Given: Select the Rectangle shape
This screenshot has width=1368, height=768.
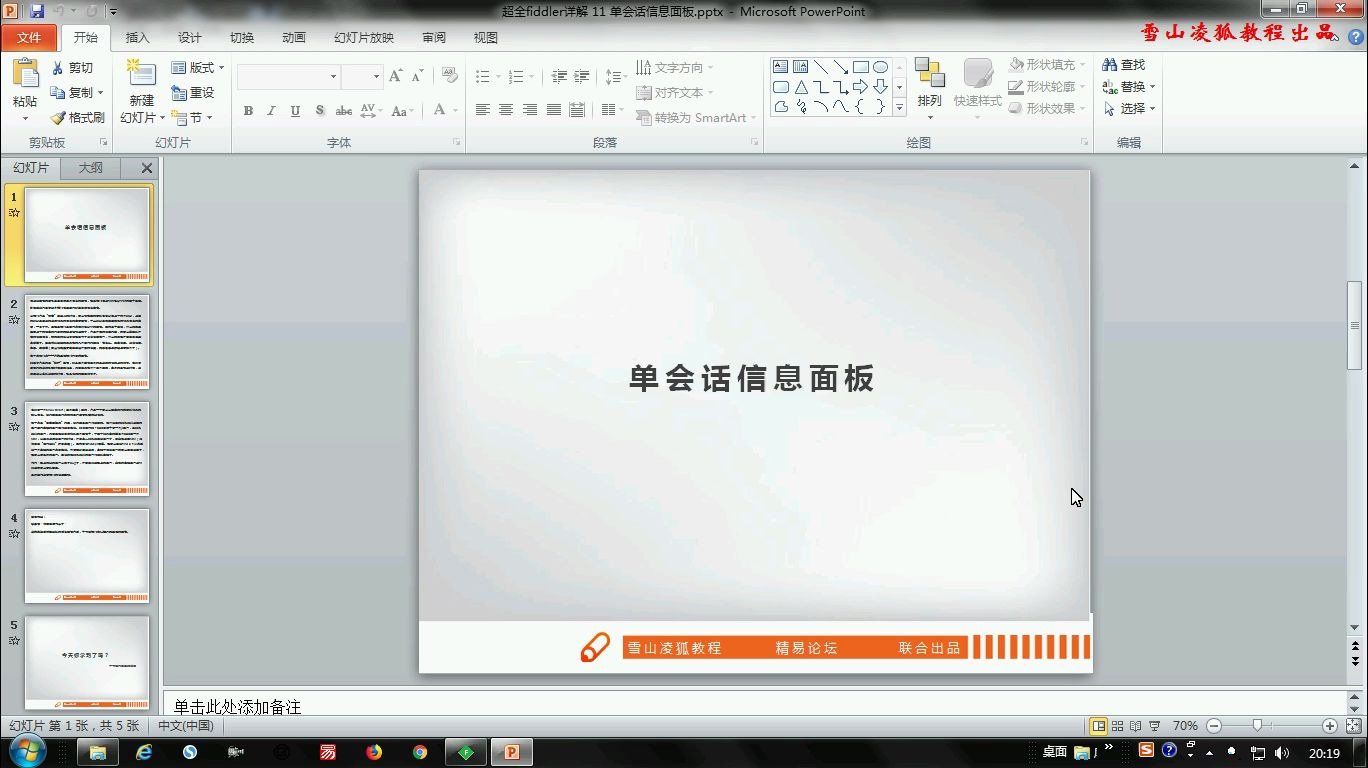Looking at the screenshot, I should [x=860, y=67].
